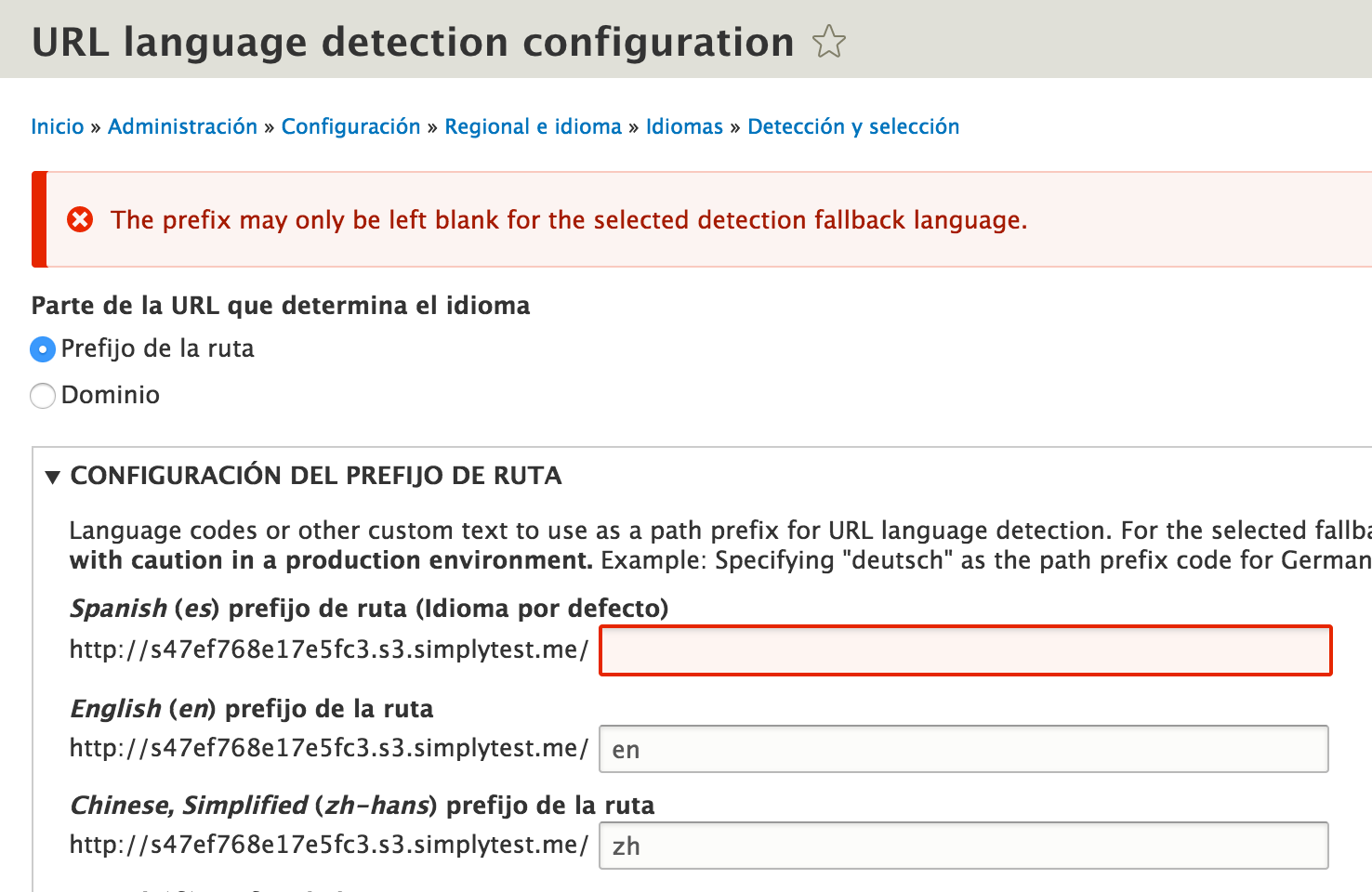Click the 'Parte de la URL que determina el idioma' heading
The height and width of the screenshot is (892, 1372).
tap(280, 305)
